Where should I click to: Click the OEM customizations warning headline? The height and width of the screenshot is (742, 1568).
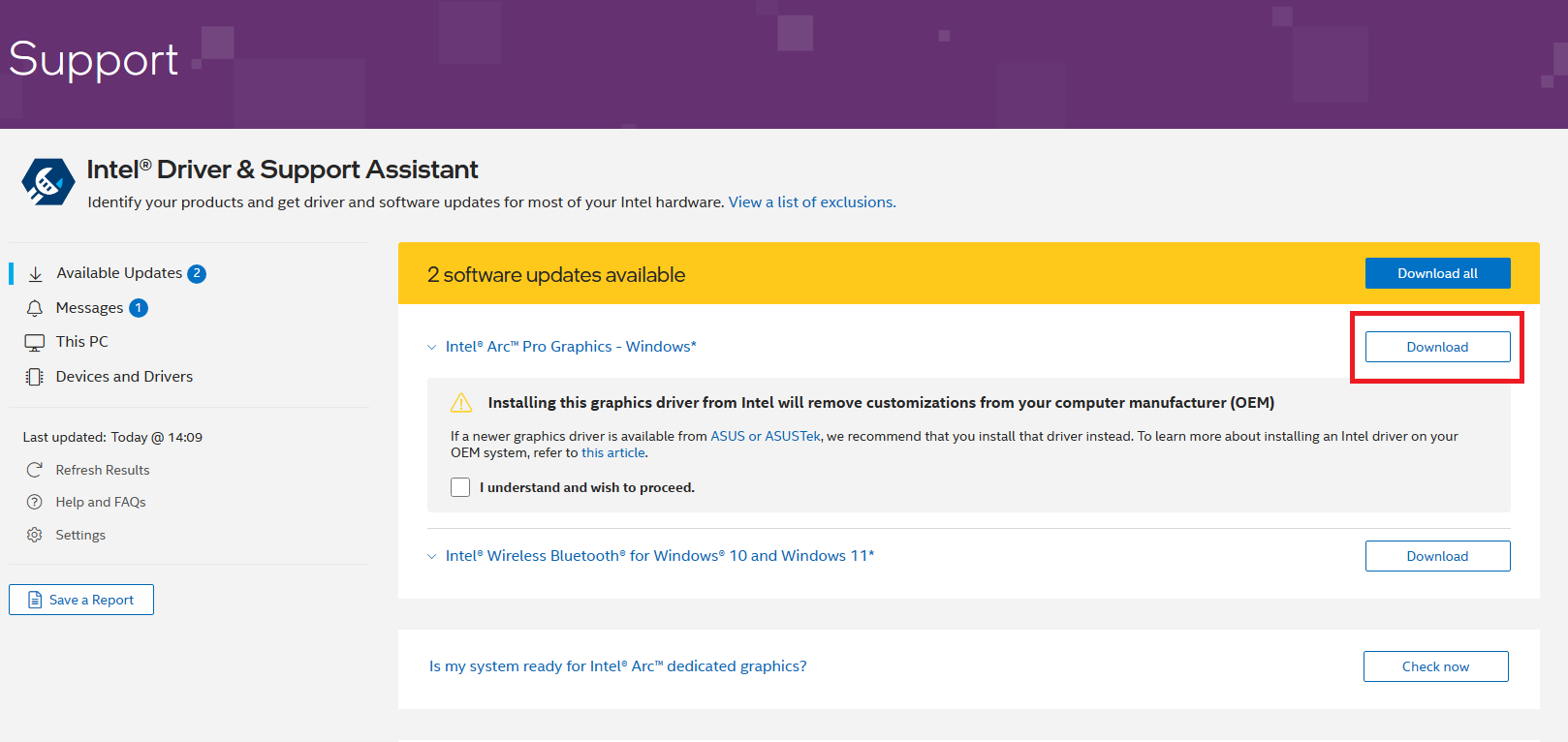pos(881,402)
